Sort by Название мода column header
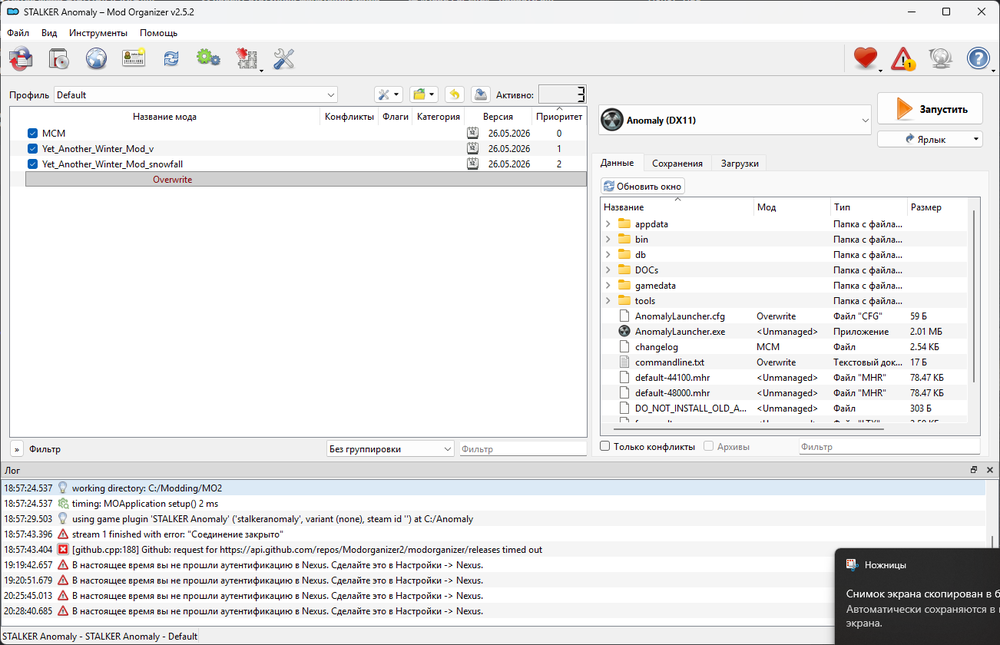The width and height of the screenshot is (1000, 645). (165, 116)
